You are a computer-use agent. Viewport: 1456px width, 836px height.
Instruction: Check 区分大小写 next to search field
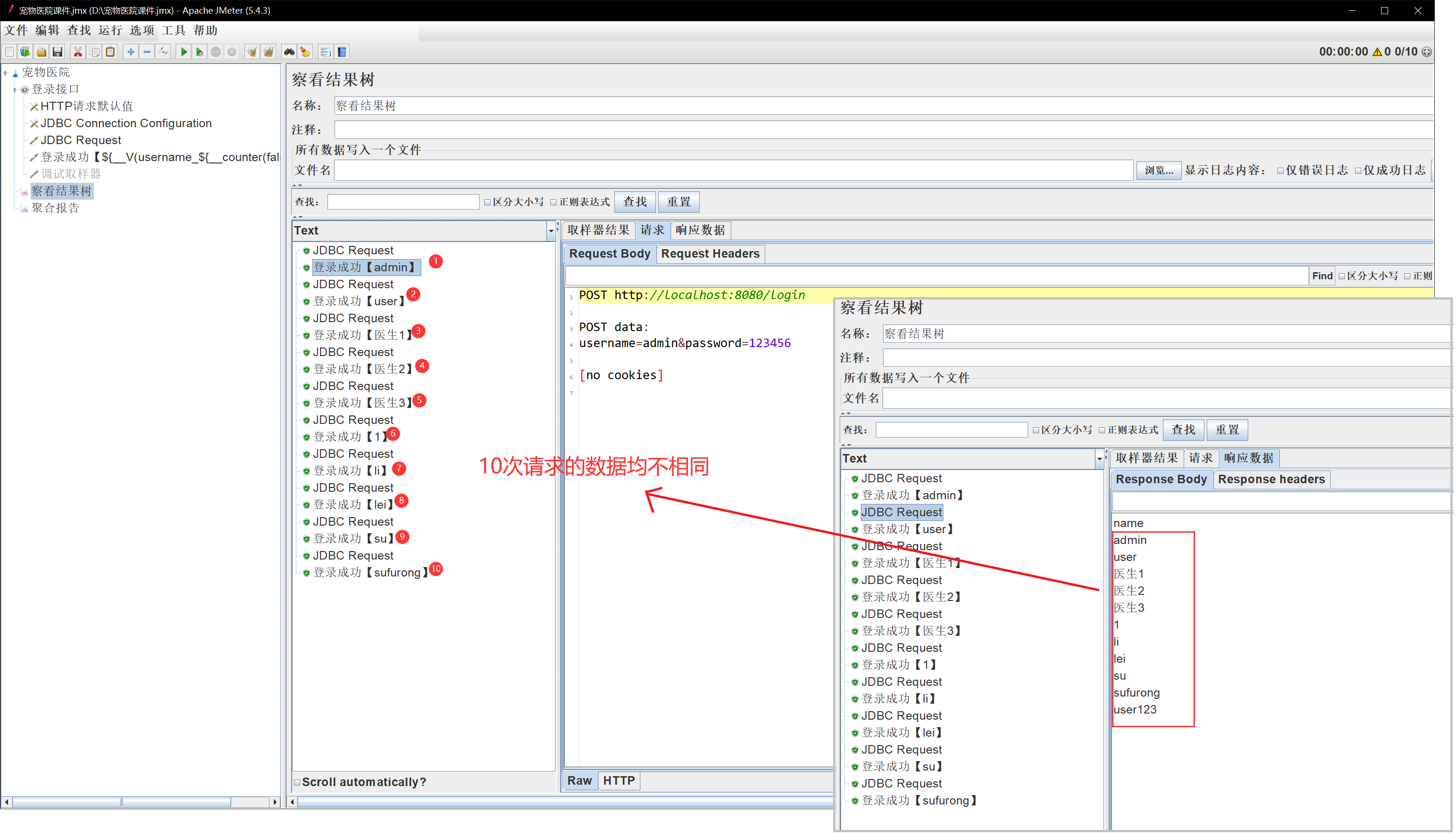(x=488, y=202)
